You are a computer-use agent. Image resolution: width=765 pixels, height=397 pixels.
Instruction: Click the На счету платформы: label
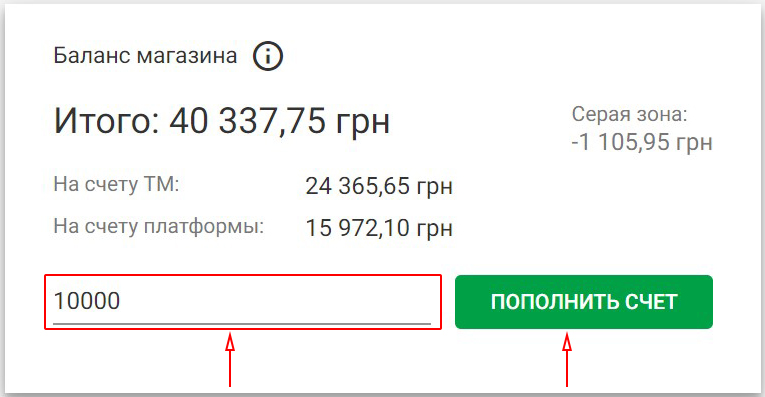click(159, 227)
